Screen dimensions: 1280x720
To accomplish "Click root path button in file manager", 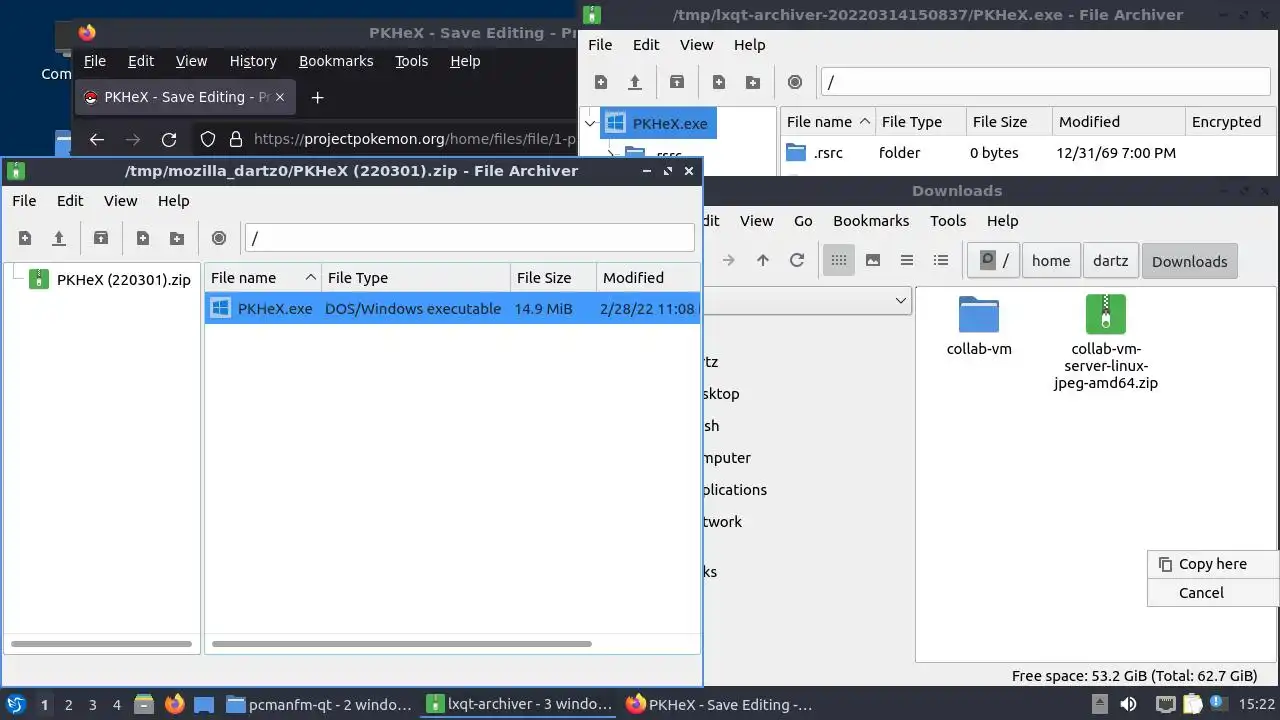I will (994, 260).
